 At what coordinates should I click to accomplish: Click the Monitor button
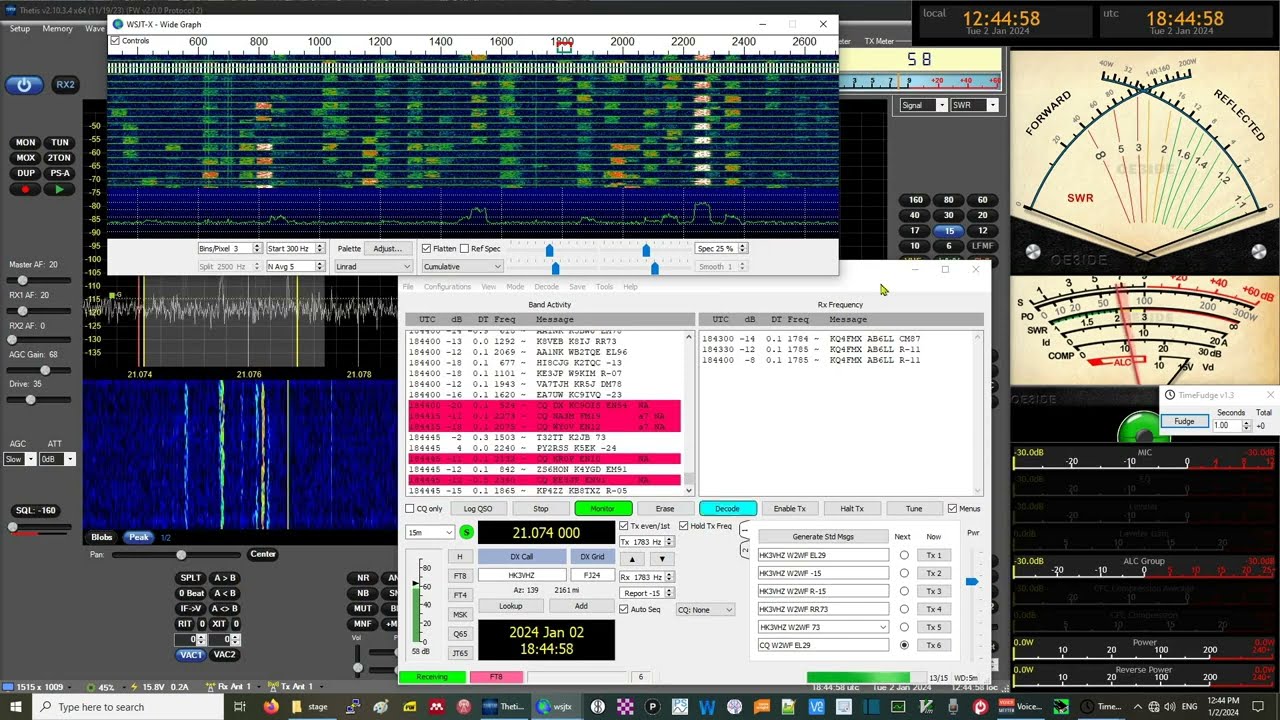[x=603, y=509]
